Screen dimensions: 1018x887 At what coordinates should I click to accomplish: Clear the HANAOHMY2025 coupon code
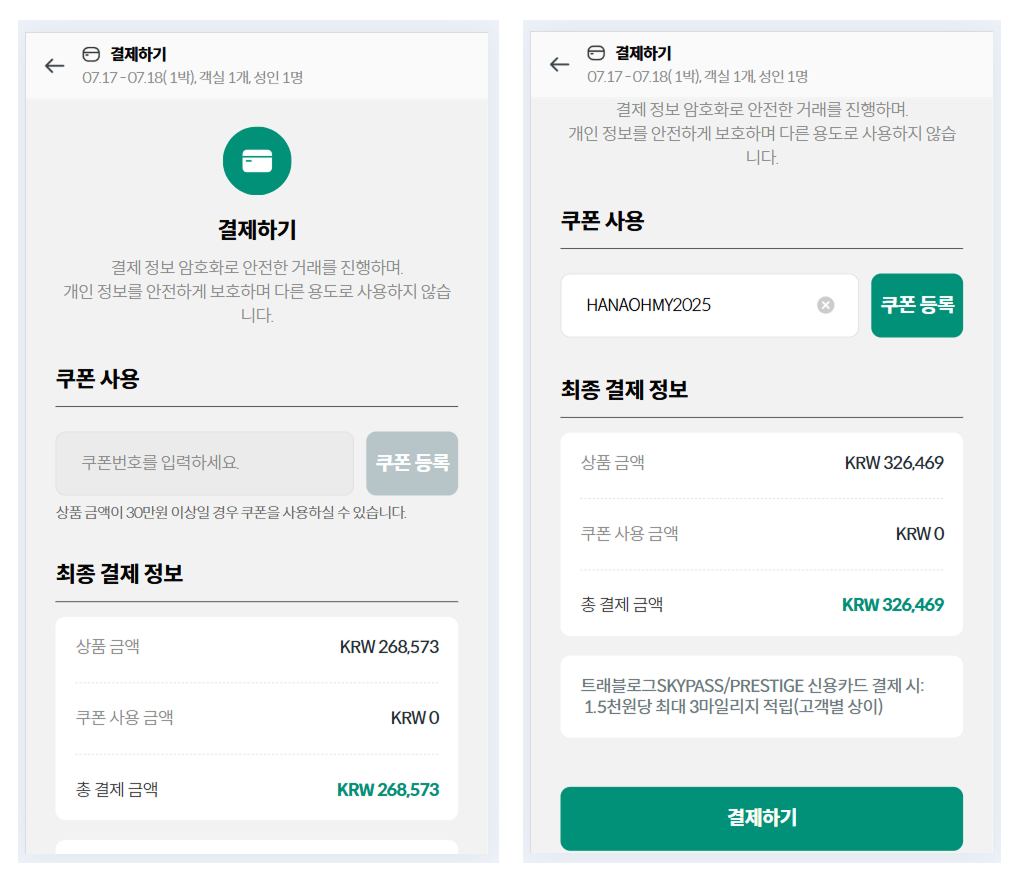[826, 305]
